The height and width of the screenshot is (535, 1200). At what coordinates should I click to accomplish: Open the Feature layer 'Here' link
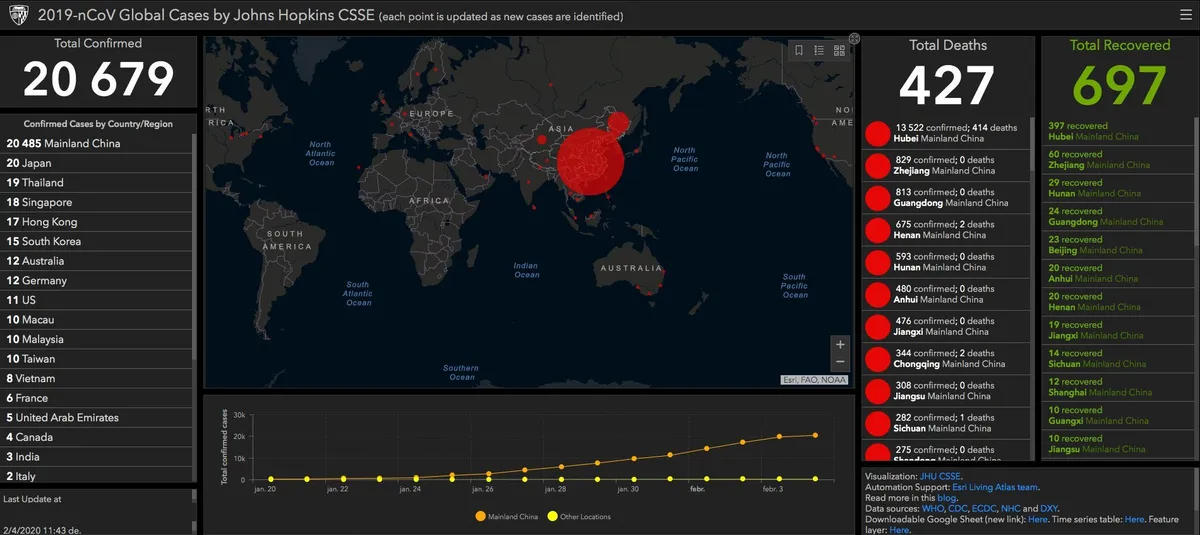(899, 530)
